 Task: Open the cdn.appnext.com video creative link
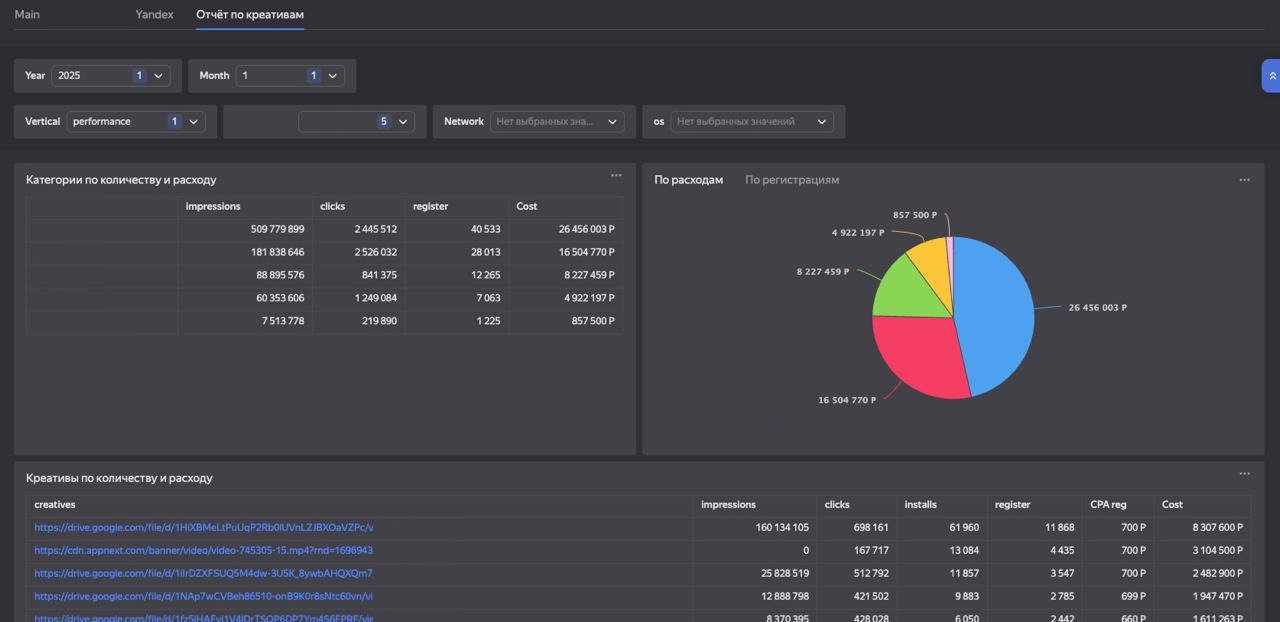(x=203, y=551)
